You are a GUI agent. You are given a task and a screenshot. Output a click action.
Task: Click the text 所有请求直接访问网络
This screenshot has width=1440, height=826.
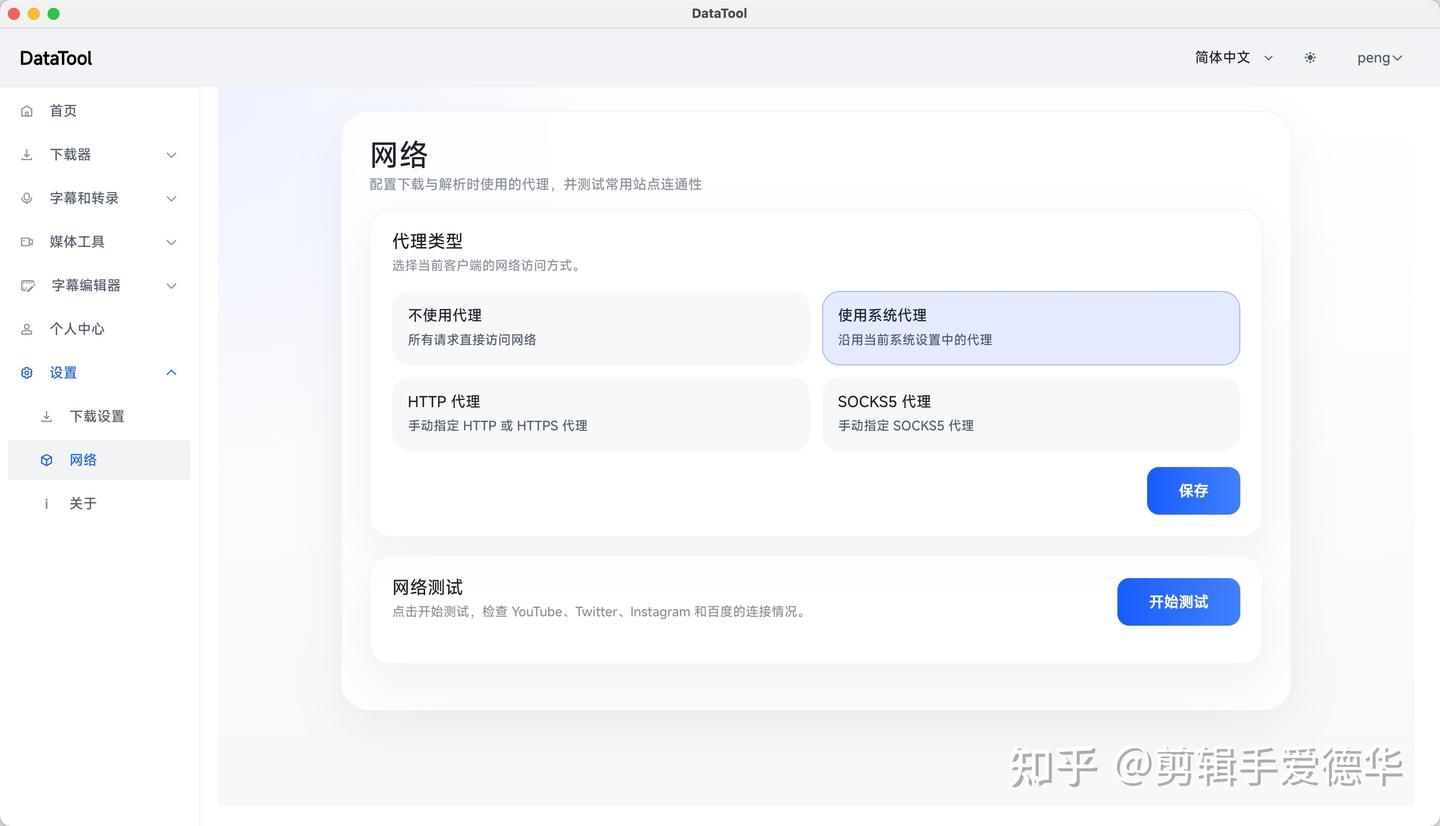[472, 340]
